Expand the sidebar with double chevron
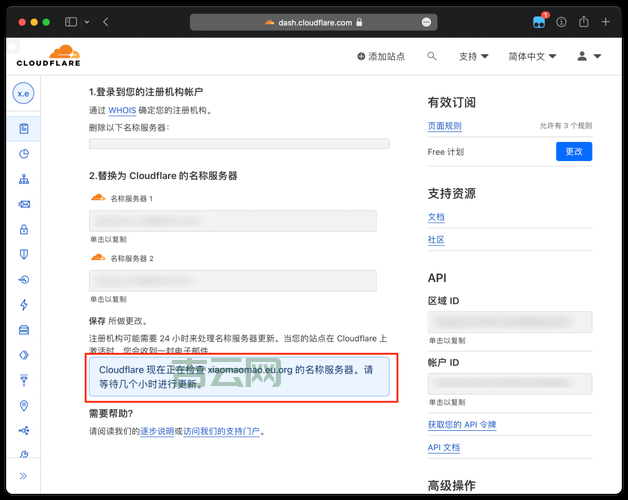The image size is (628, 500). coord(24,476)
